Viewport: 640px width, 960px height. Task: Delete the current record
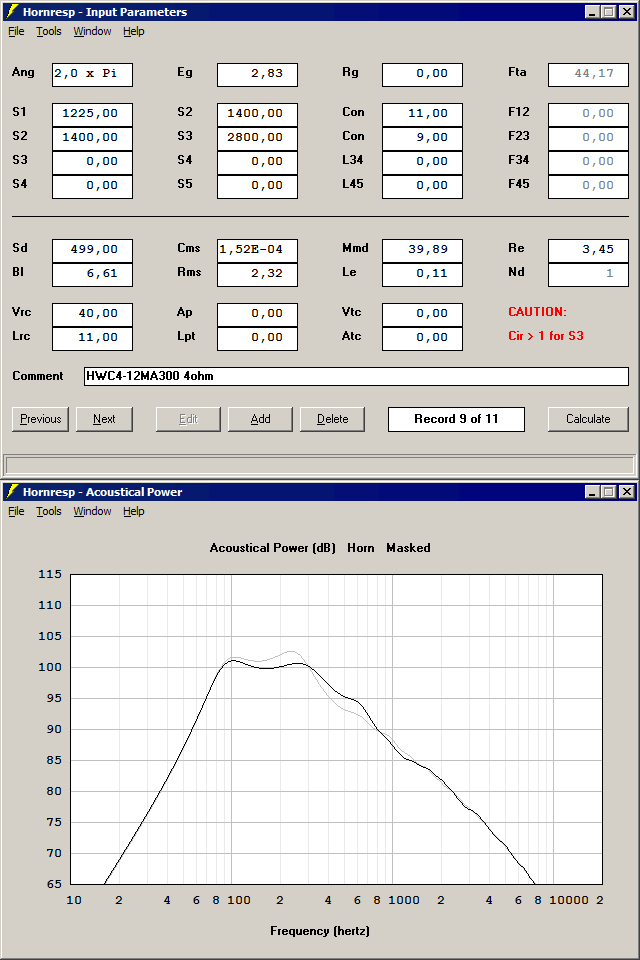(333, 419)
